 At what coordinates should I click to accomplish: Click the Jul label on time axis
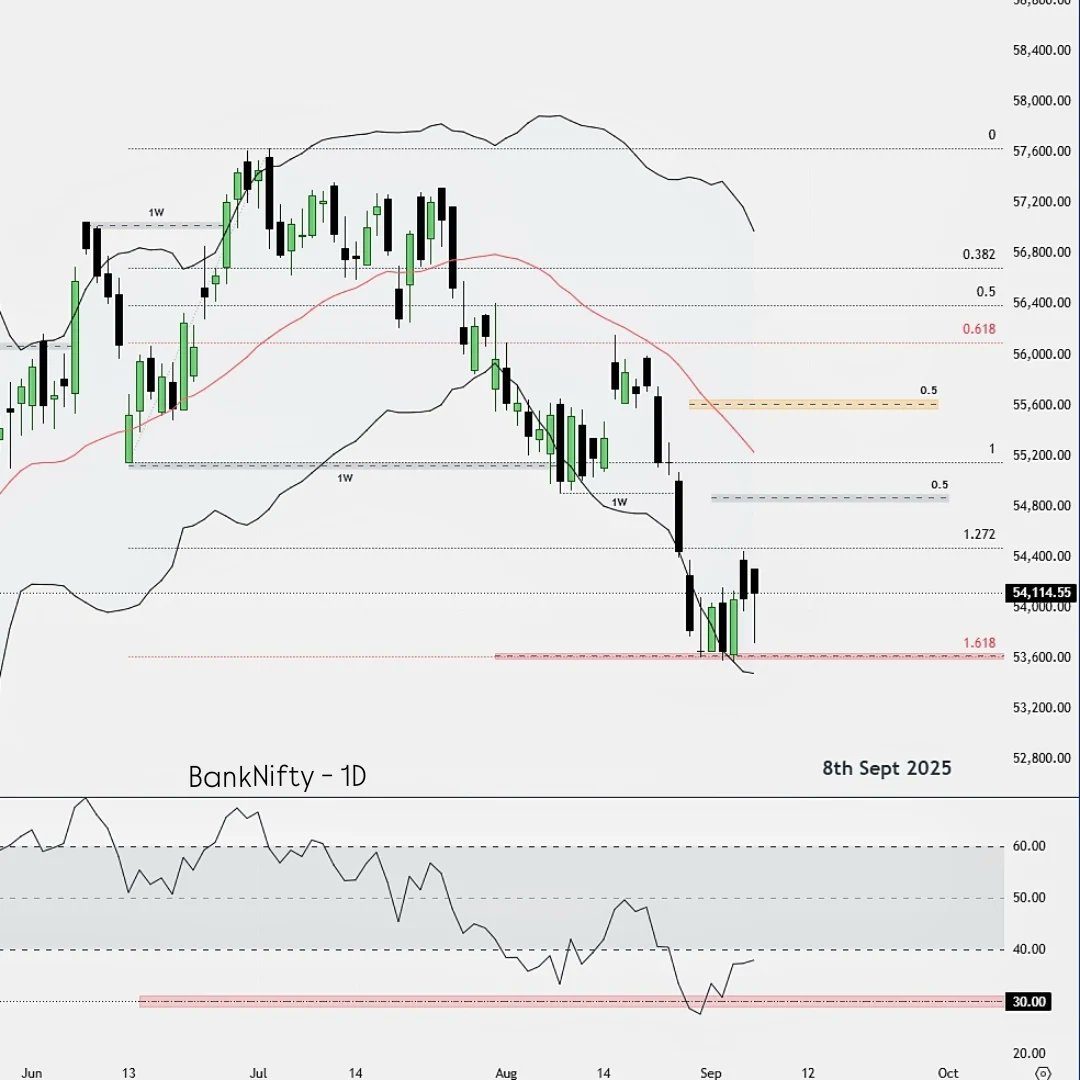[x=258, y=1073]
